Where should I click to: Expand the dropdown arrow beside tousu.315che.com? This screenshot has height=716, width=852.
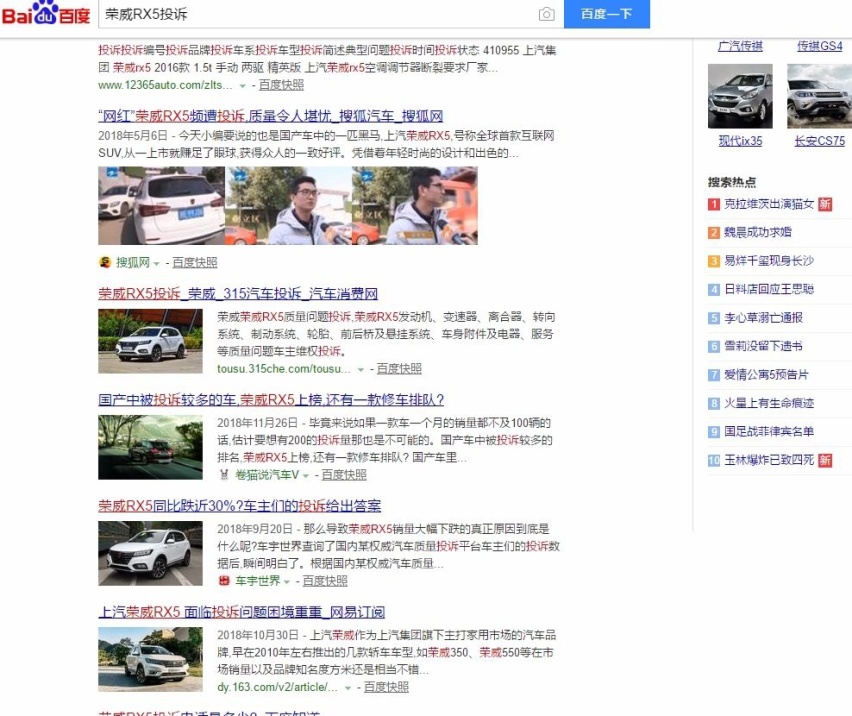360,369
